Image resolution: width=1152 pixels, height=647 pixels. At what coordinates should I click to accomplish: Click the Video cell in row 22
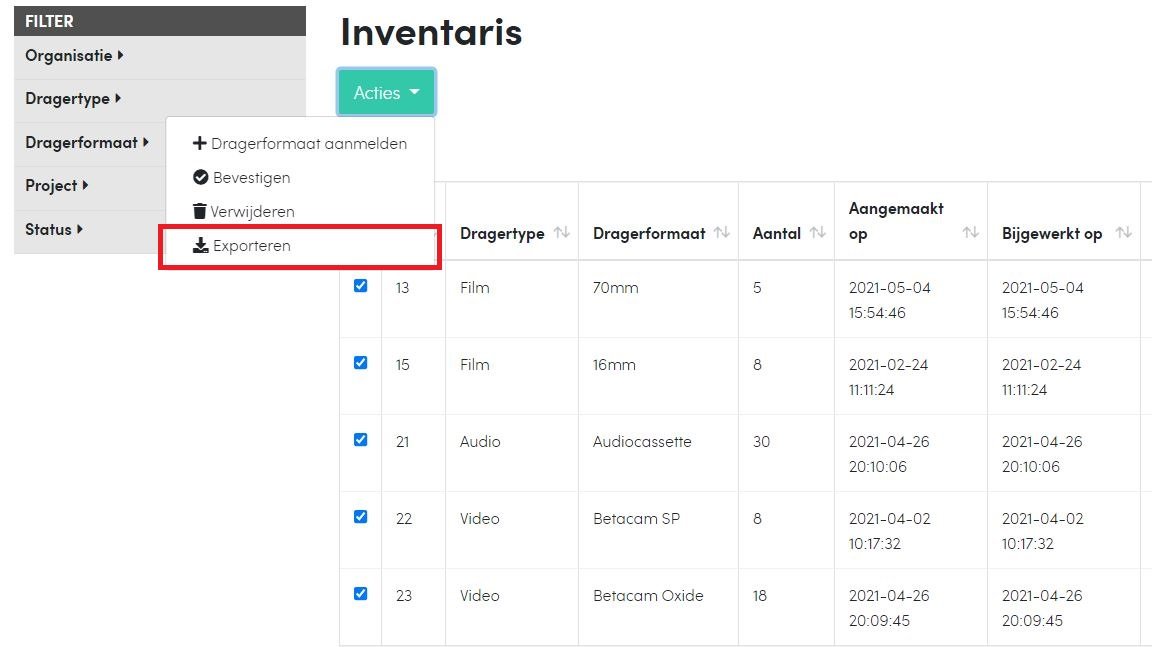click(480, 518)
